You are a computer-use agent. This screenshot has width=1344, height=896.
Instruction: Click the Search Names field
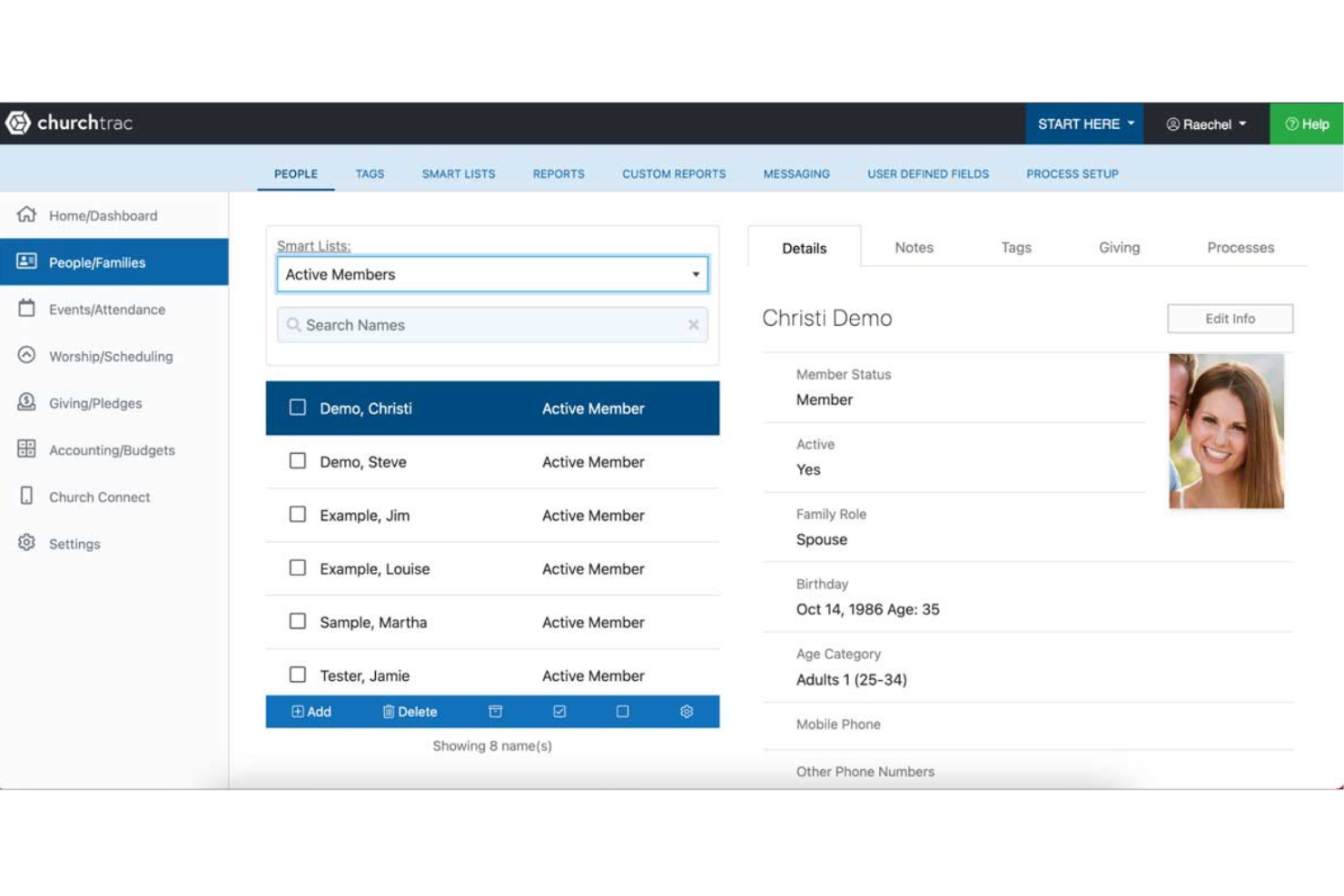(x=492, y=325)
